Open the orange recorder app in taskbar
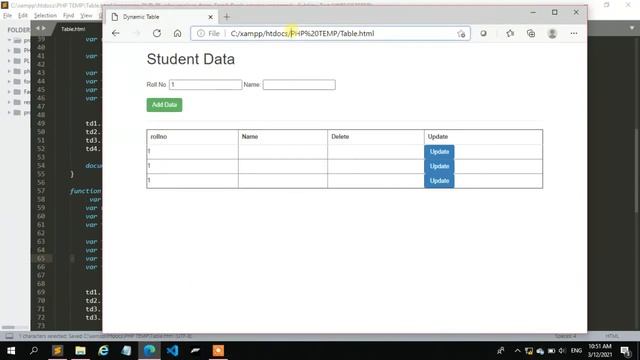 pyautogui.click(x=218, y=351)
